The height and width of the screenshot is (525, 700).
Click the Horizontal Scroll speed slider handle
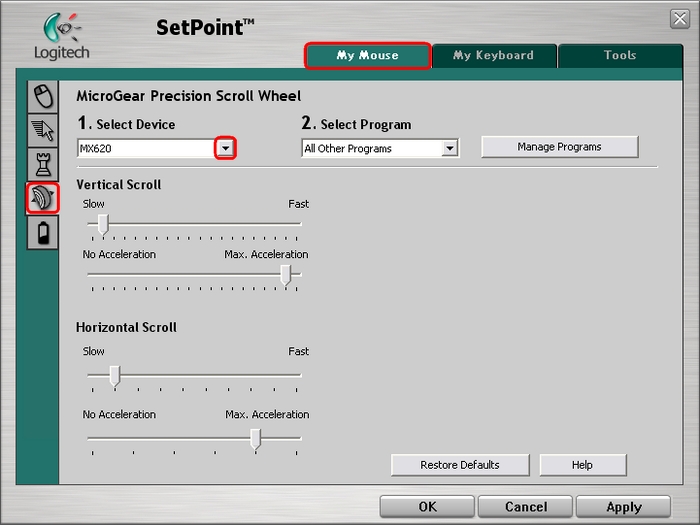pyautogui.click(x=114, y=375)
